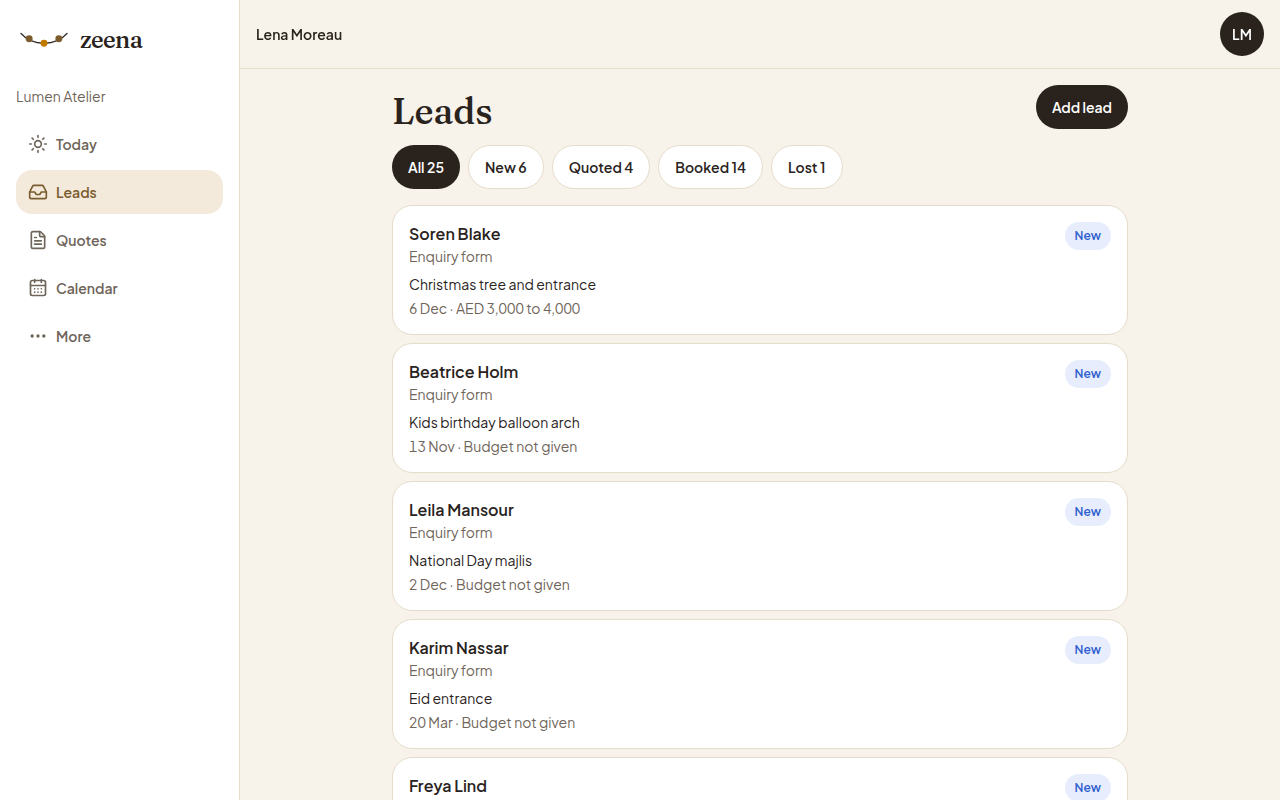The image size is (1280, 800).
Task: Click "Eid entrance" text
Action: coord(450,699)
